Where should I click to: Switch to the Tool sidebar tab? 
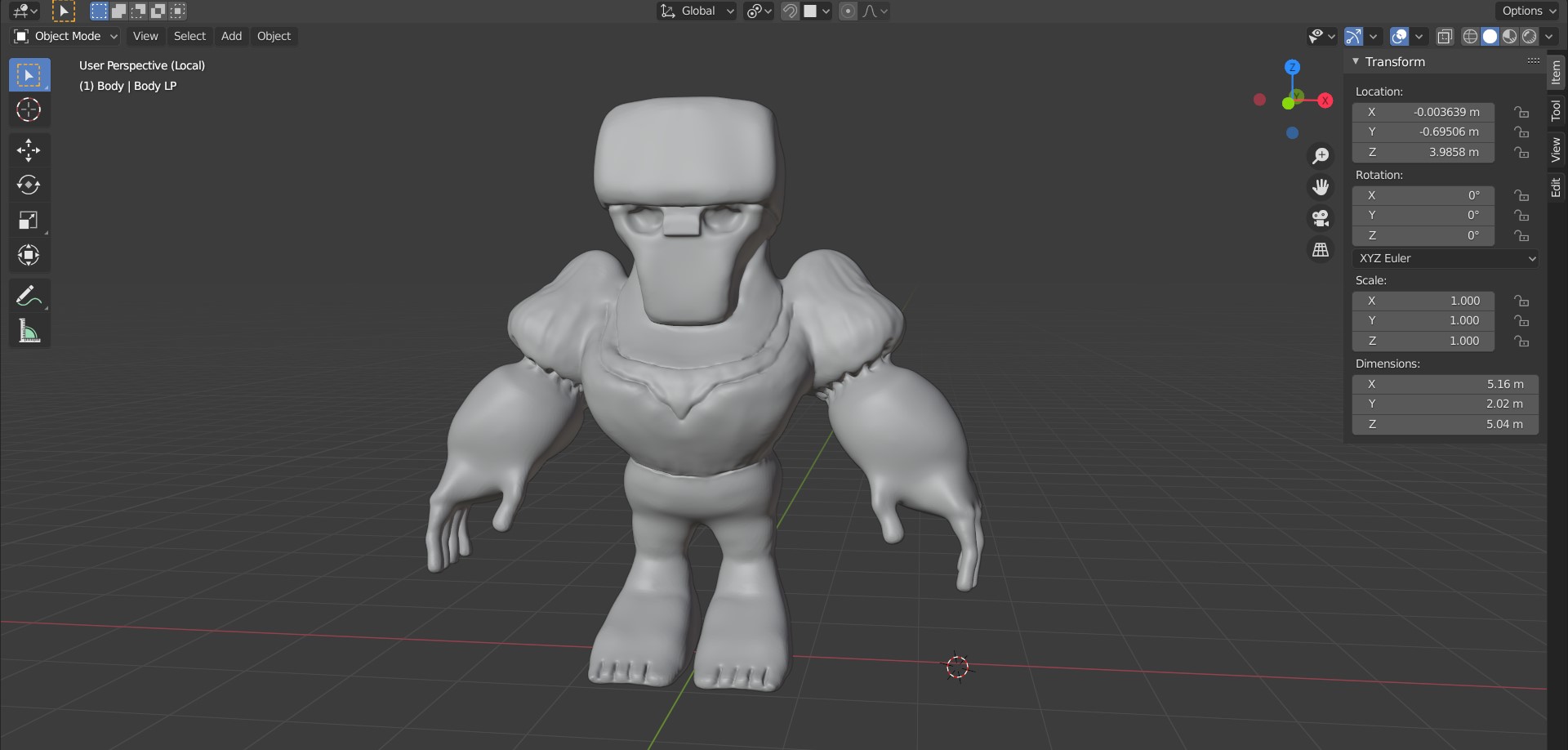point(1556,110)
